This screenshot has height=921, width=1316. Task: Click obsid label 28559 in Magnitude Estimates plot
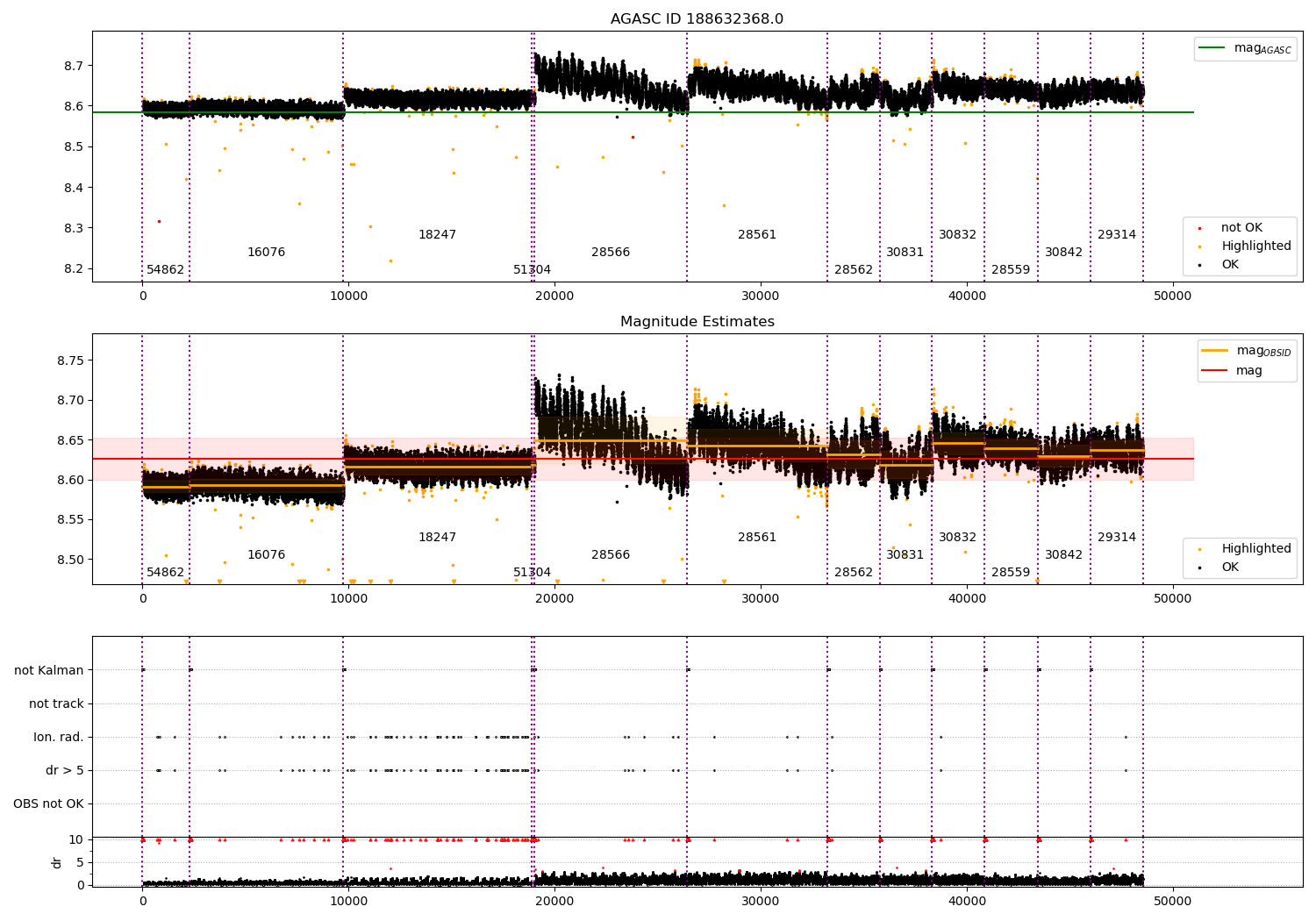[x=1011, y=573]
